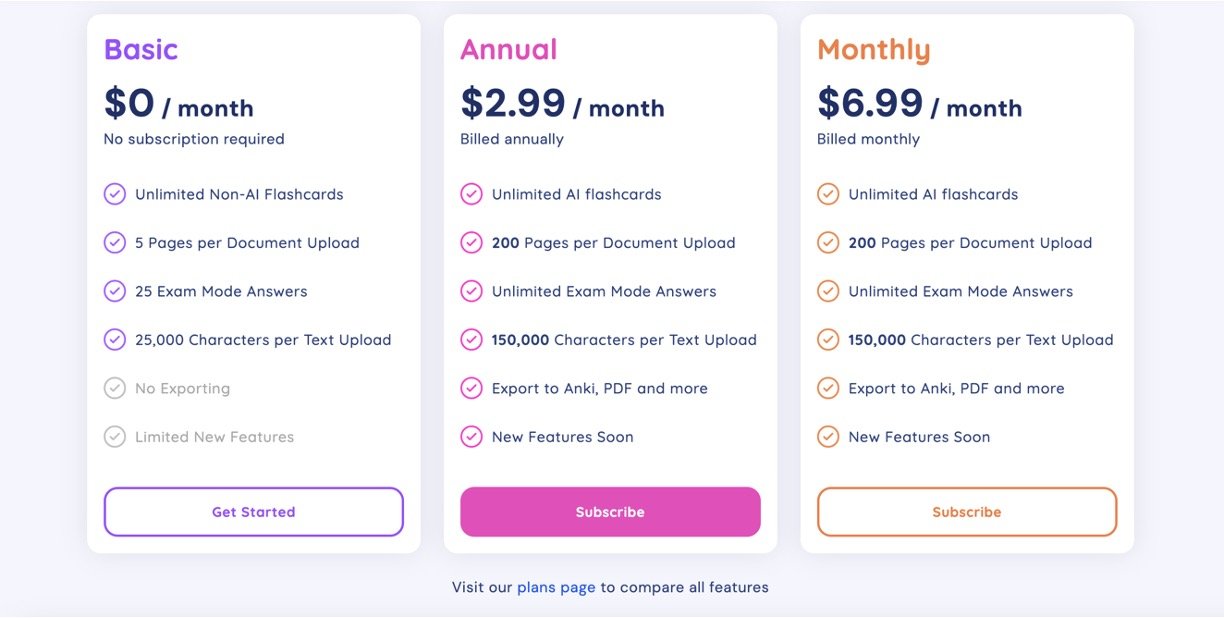The width and height of the screenshot is (1224, 618).
Task: Click checkmark beside 25,000 Characters per Text Upload
Action: click(115, 340)
